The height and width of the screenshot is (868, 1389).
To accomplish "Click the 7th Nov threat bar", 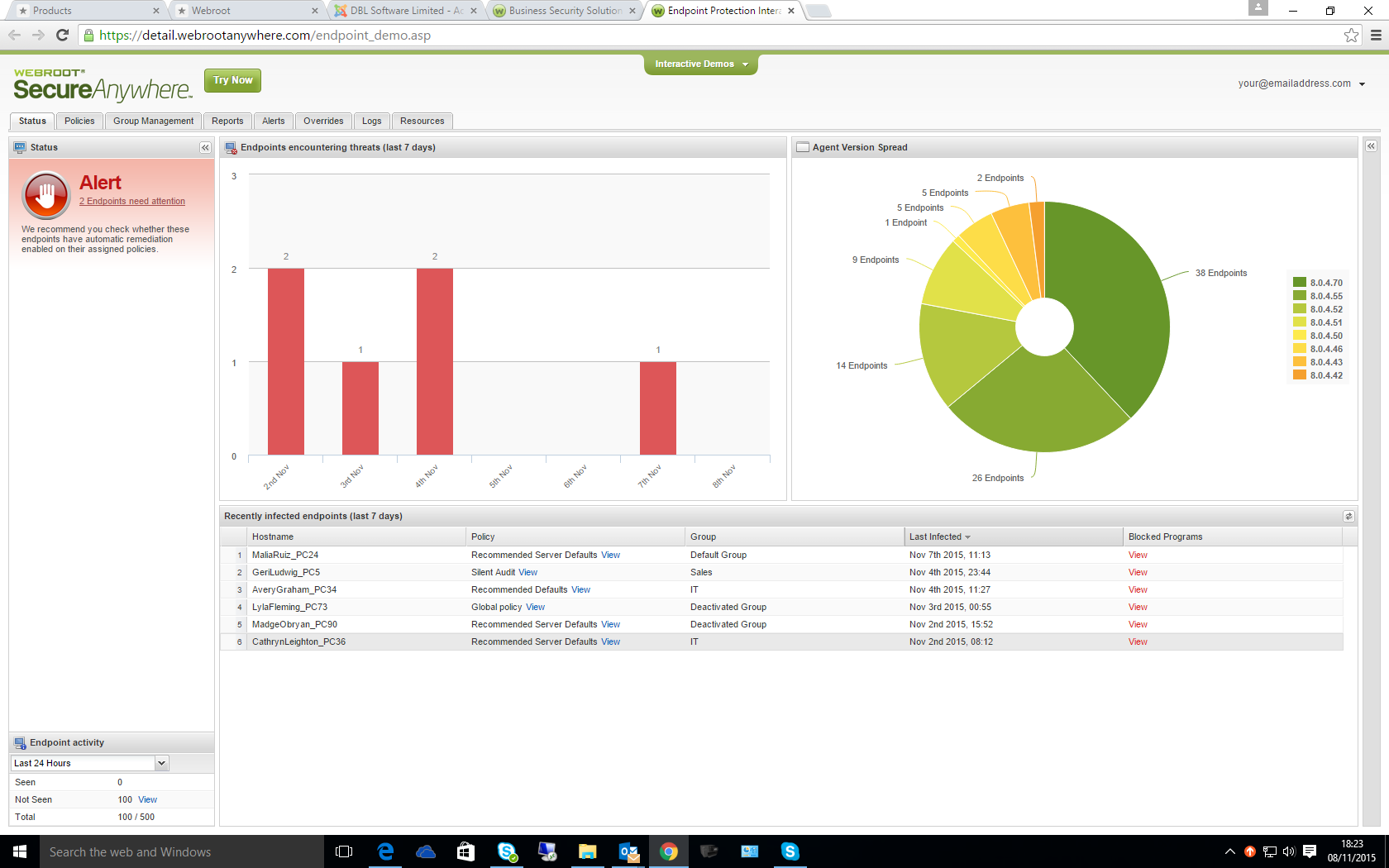I will (658, 408).
